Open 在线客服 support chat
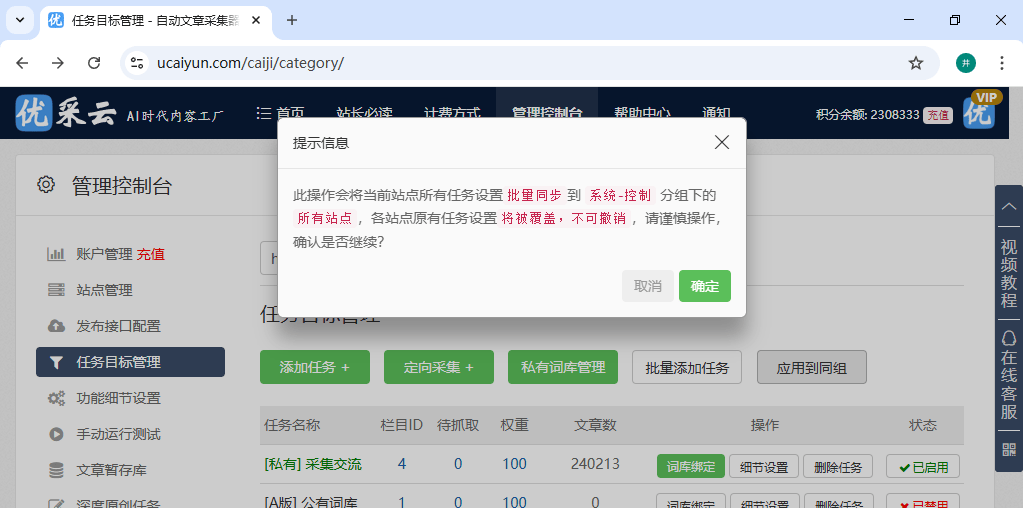The height and width of the screenshot is (508, 1023). click(x=1008, y=375)
